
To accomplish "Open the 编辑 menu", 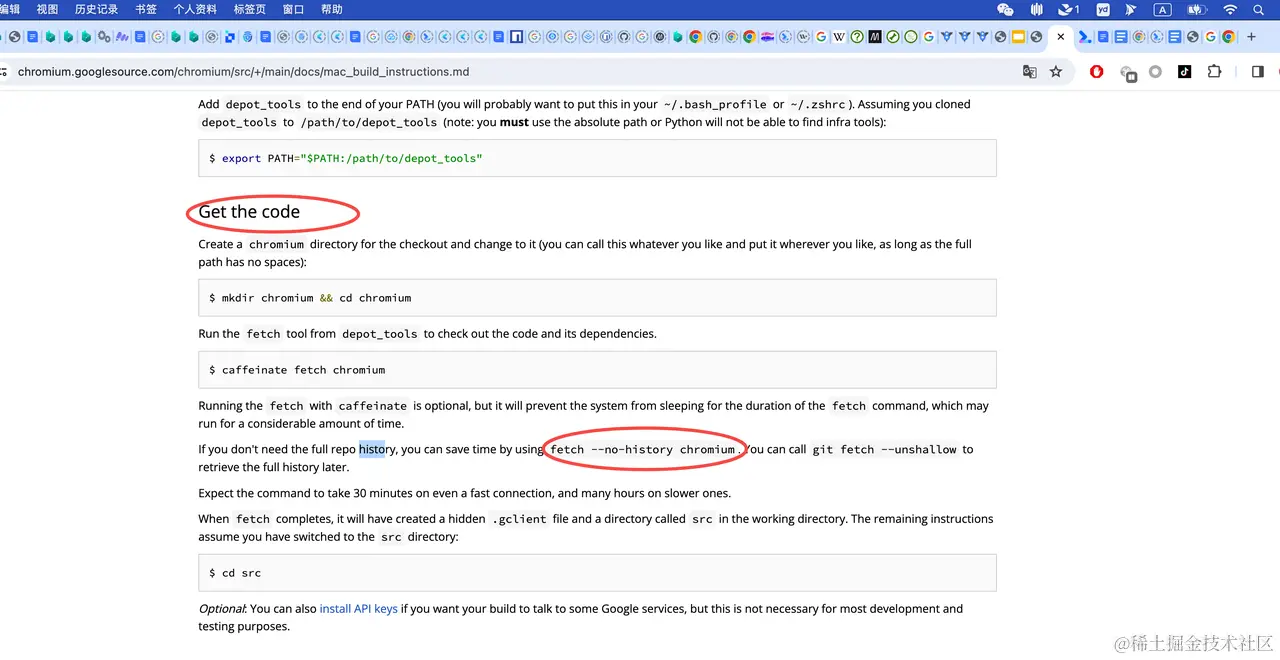I will point(9,9).
